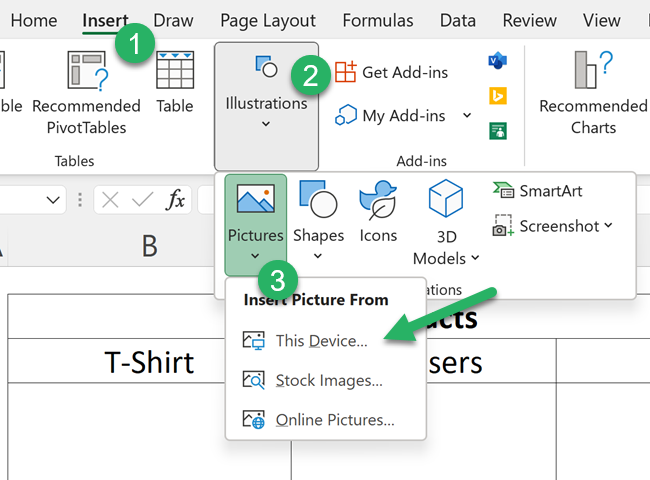
Task: Select the Icons gallery button
Action: (x=378, y=213)
